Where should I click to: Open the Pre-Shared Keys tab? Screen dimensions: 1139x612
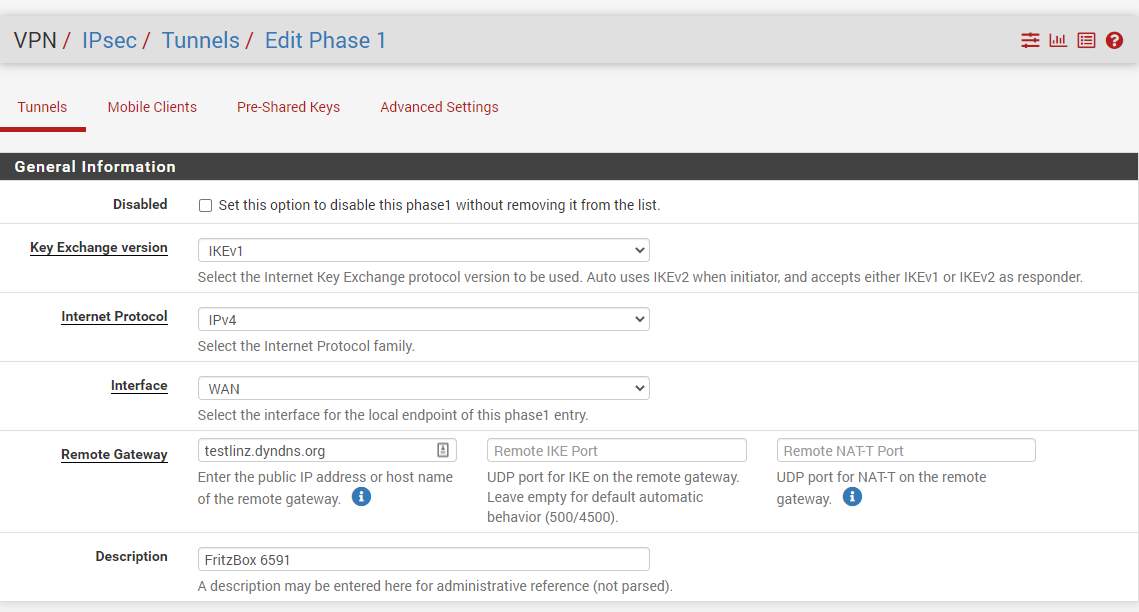288,107
